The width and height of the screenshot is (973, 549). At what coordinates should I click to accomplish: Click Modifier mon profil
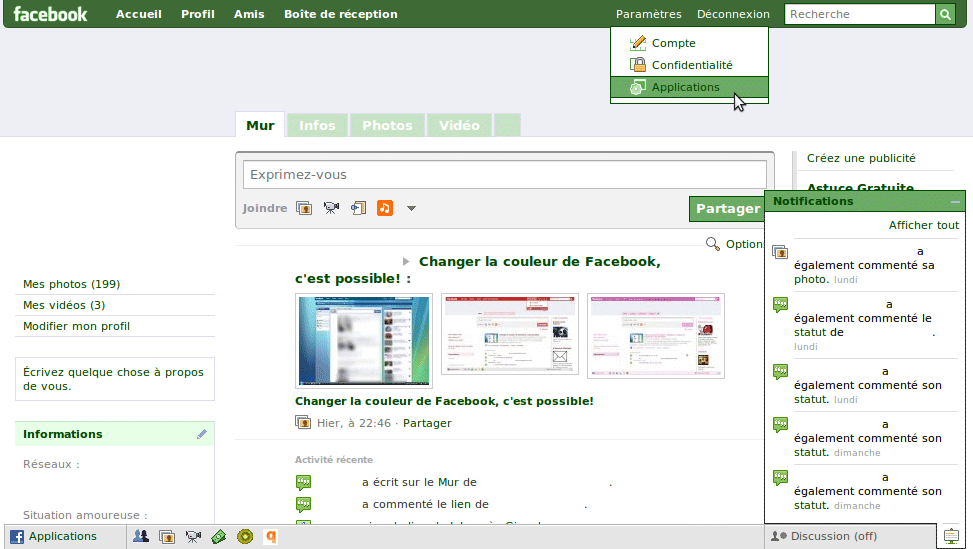pyautogui.click(x=76, y=326)
